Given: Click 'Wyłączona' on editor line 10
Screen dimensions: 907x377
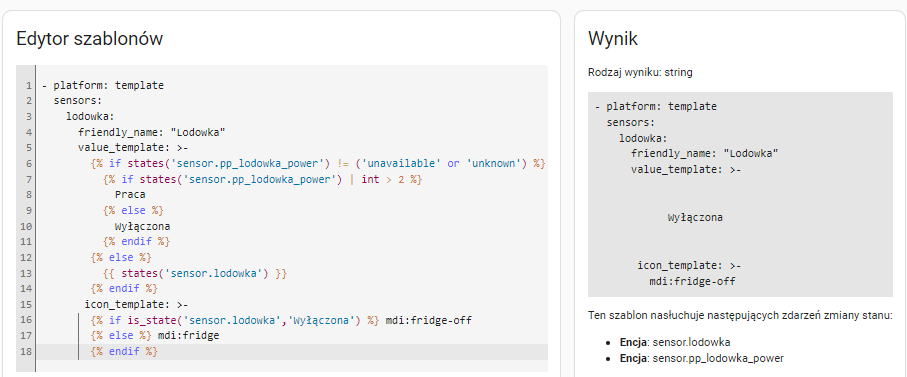Looking at the screenshot, I should pos(142,226).
